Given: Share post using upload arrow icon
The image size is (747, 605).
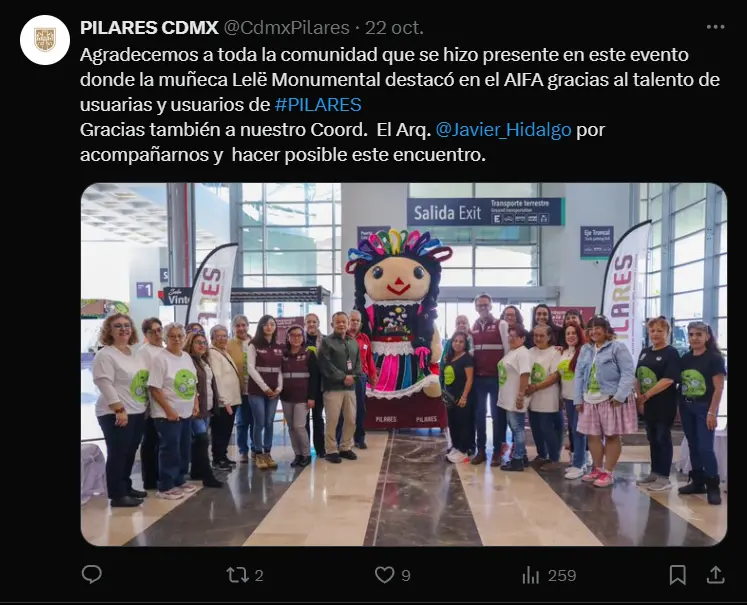Looking at the screenshot, I should [x=715, y=575].
